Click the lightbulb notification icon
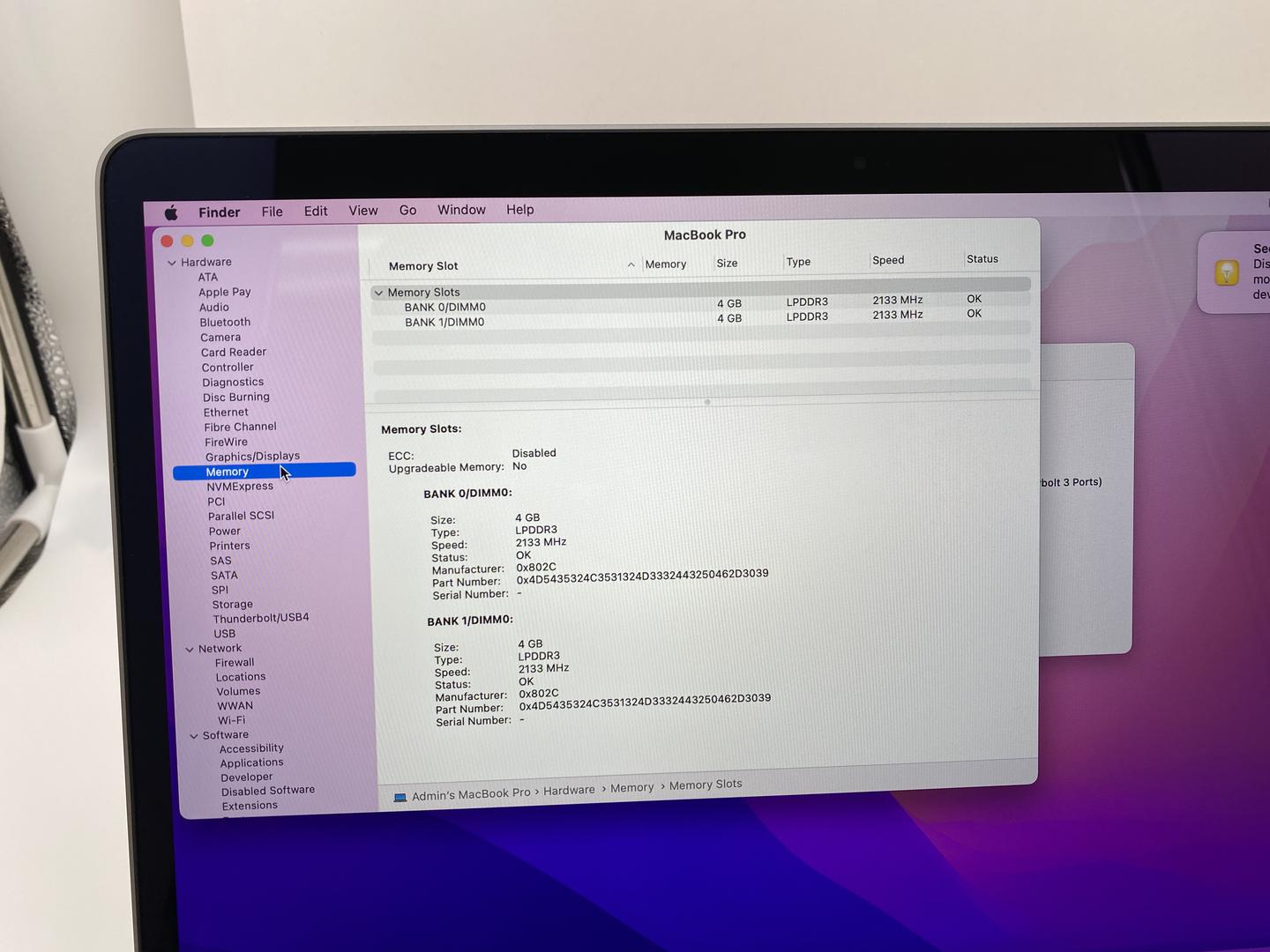Image resolution: width=1270 pixels, height=952 pixels. [1226, 272]
